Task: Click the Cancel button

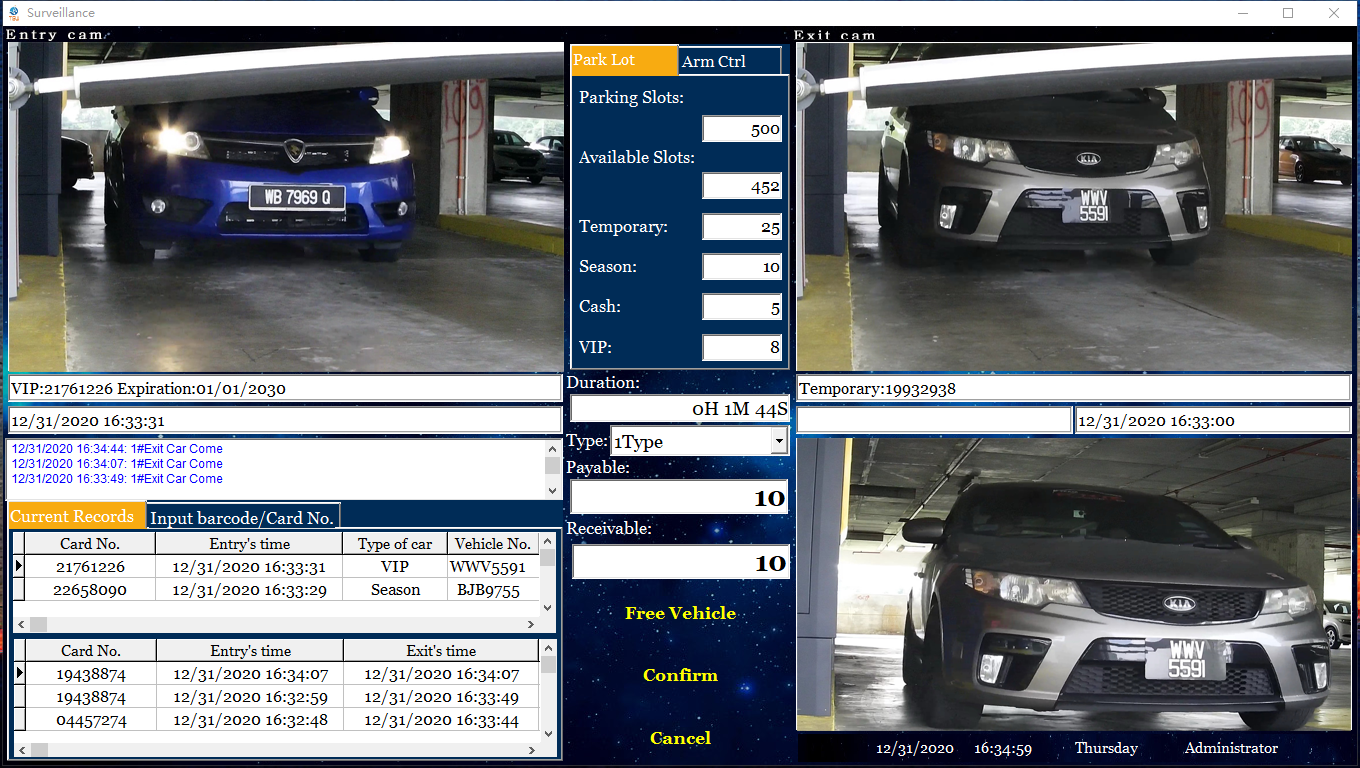Action: [x=680, y=738]
